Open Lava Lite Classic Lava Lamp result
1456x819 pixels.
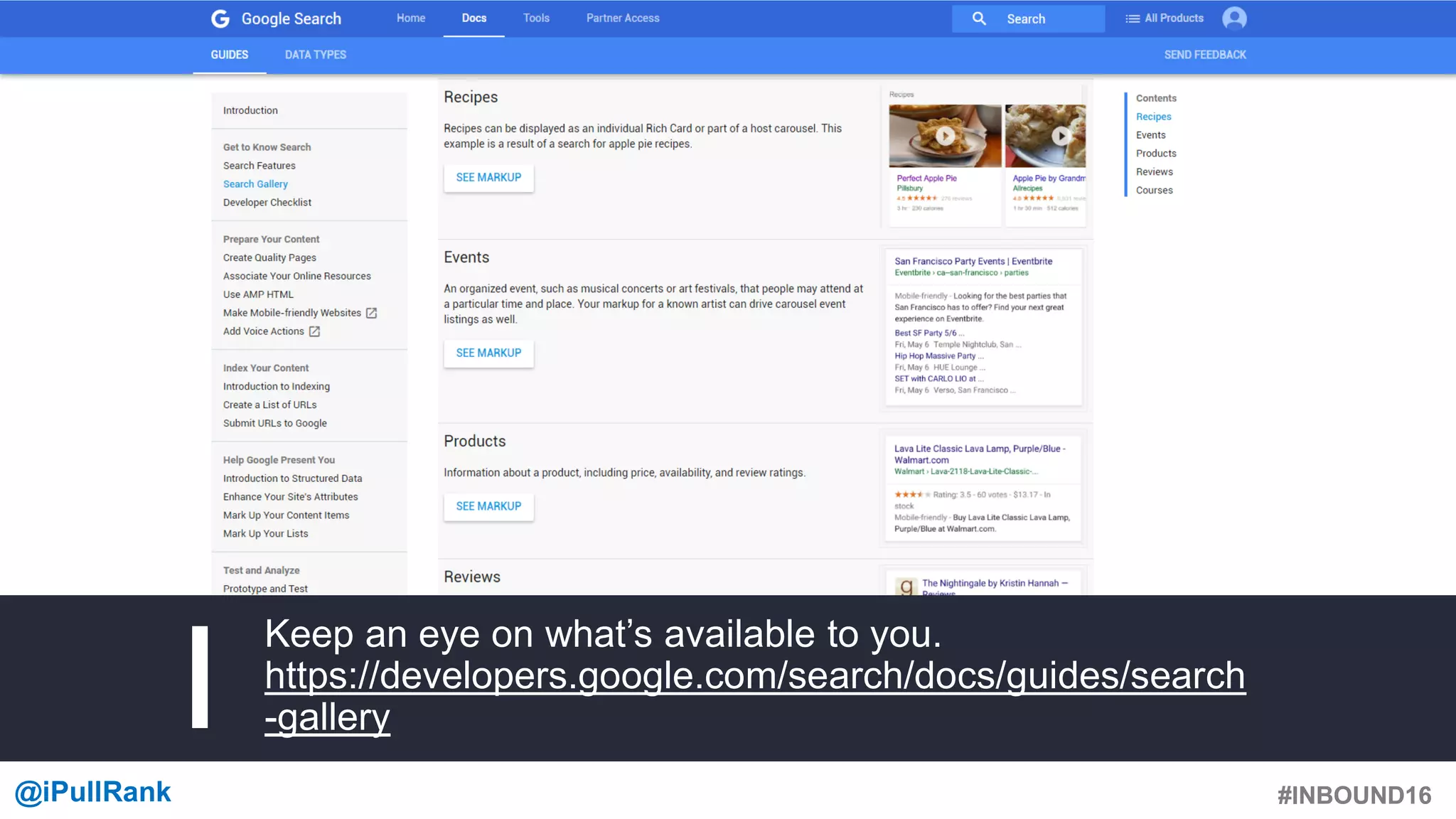tap(980, 454)
